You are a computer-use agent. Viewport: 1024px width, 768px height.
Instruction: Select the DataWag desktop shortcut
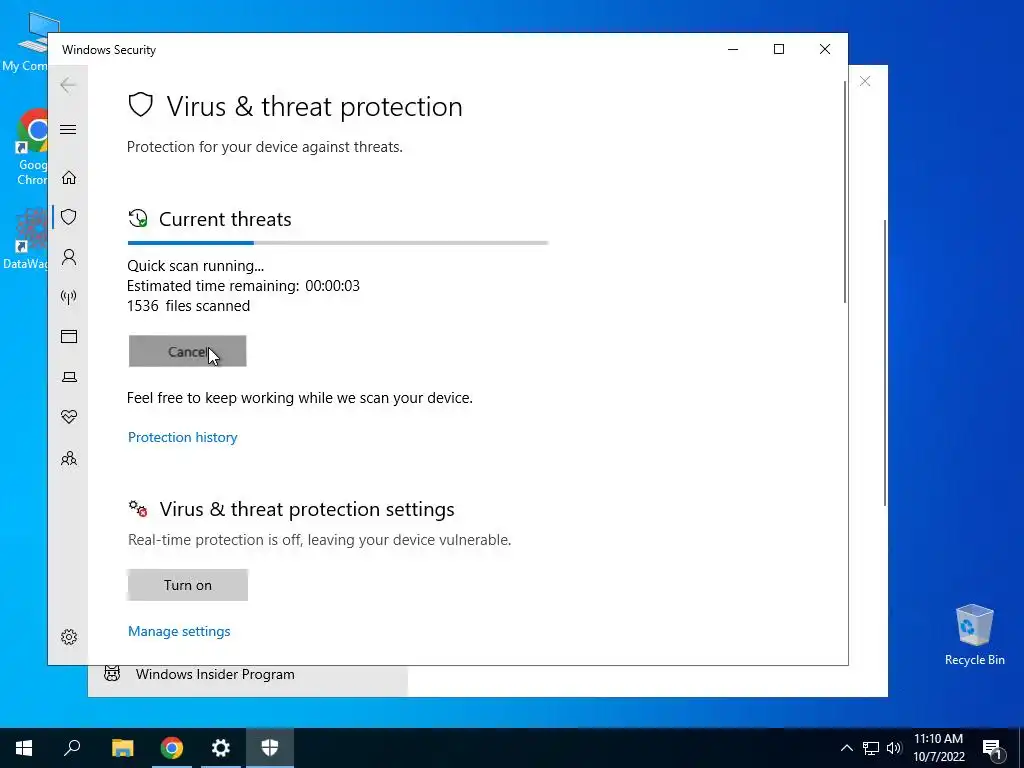tap(26, 238)
